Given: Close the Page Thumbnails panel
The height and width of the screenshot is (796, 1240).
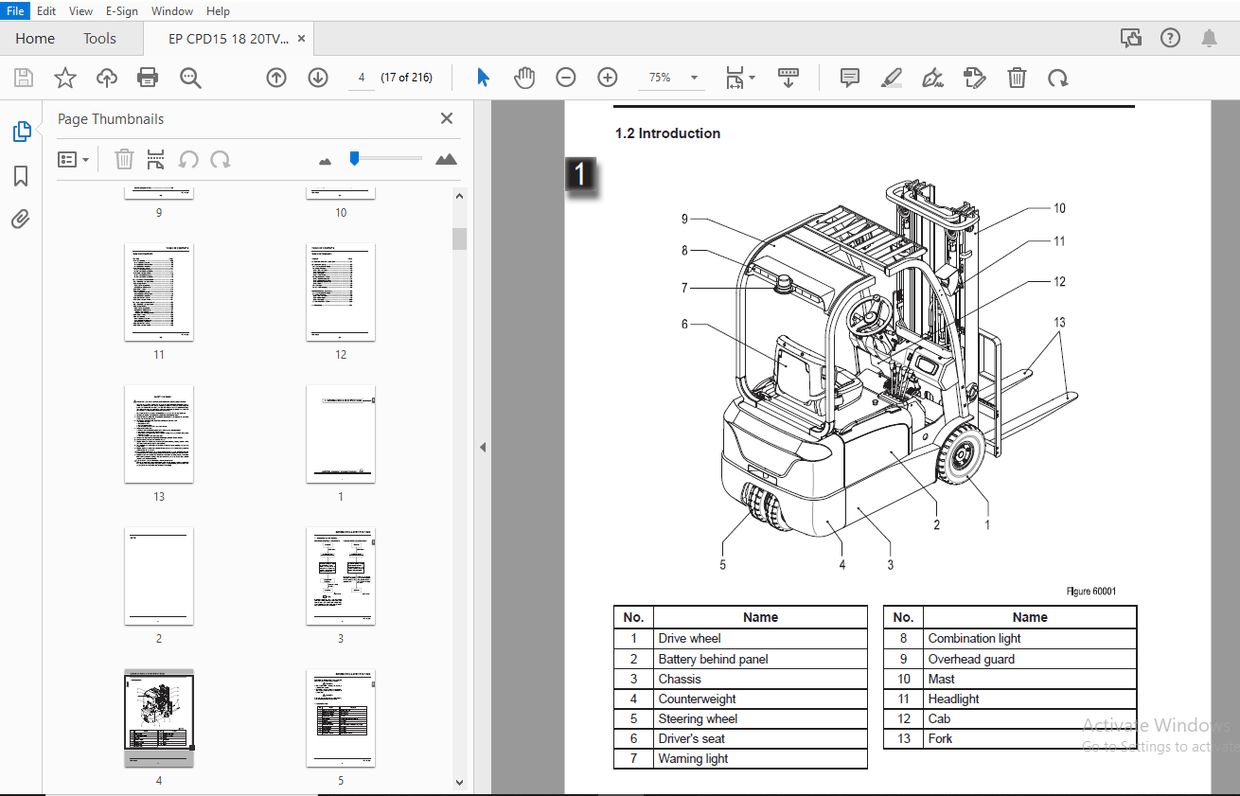Looking at the screenshot, I should pos(447,118).
